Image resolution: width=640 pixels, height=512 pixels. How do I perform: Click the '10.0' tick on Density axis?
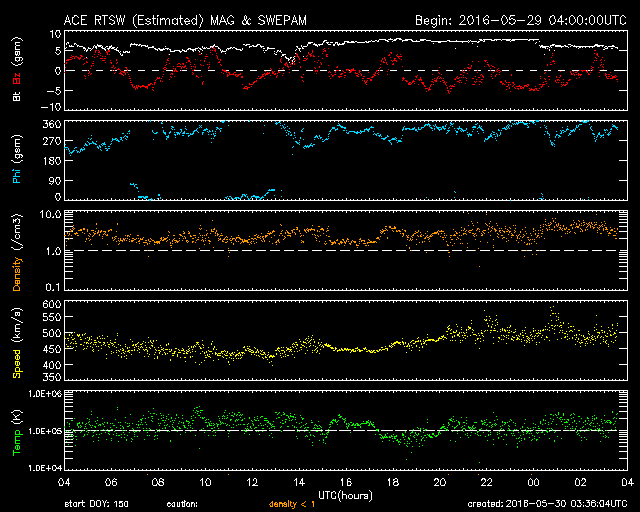50,215
